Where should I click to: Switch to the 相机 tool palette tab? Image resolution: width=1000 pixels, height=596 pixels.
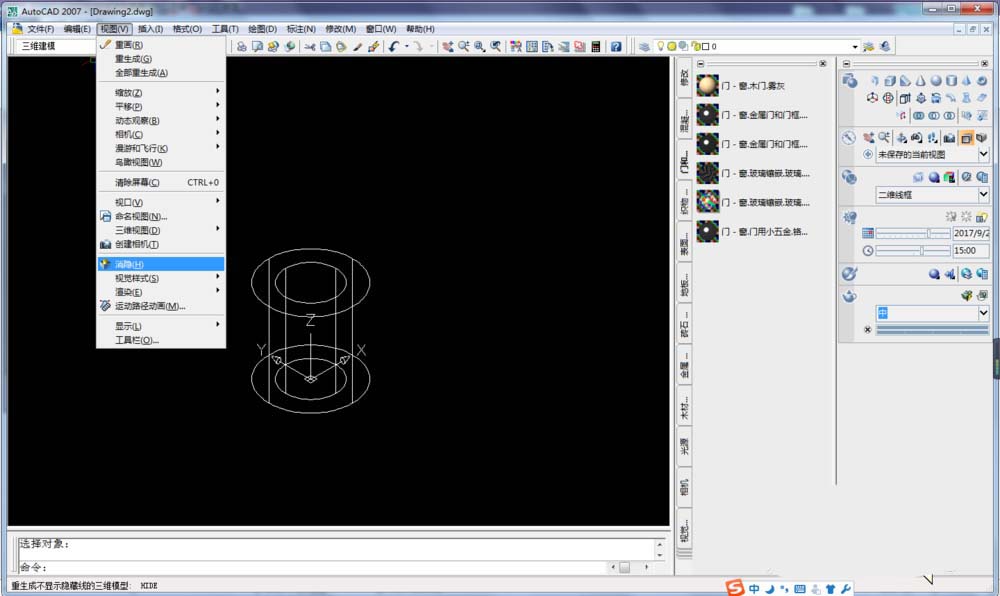point(684,487)
